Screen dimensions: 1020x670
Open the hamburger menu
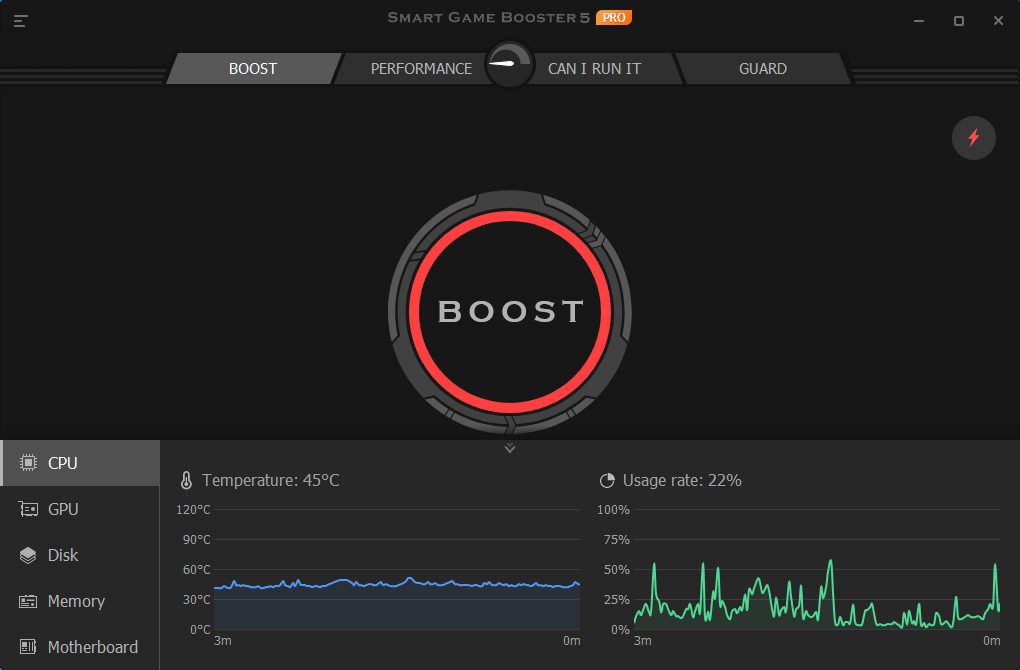(20, 20)
